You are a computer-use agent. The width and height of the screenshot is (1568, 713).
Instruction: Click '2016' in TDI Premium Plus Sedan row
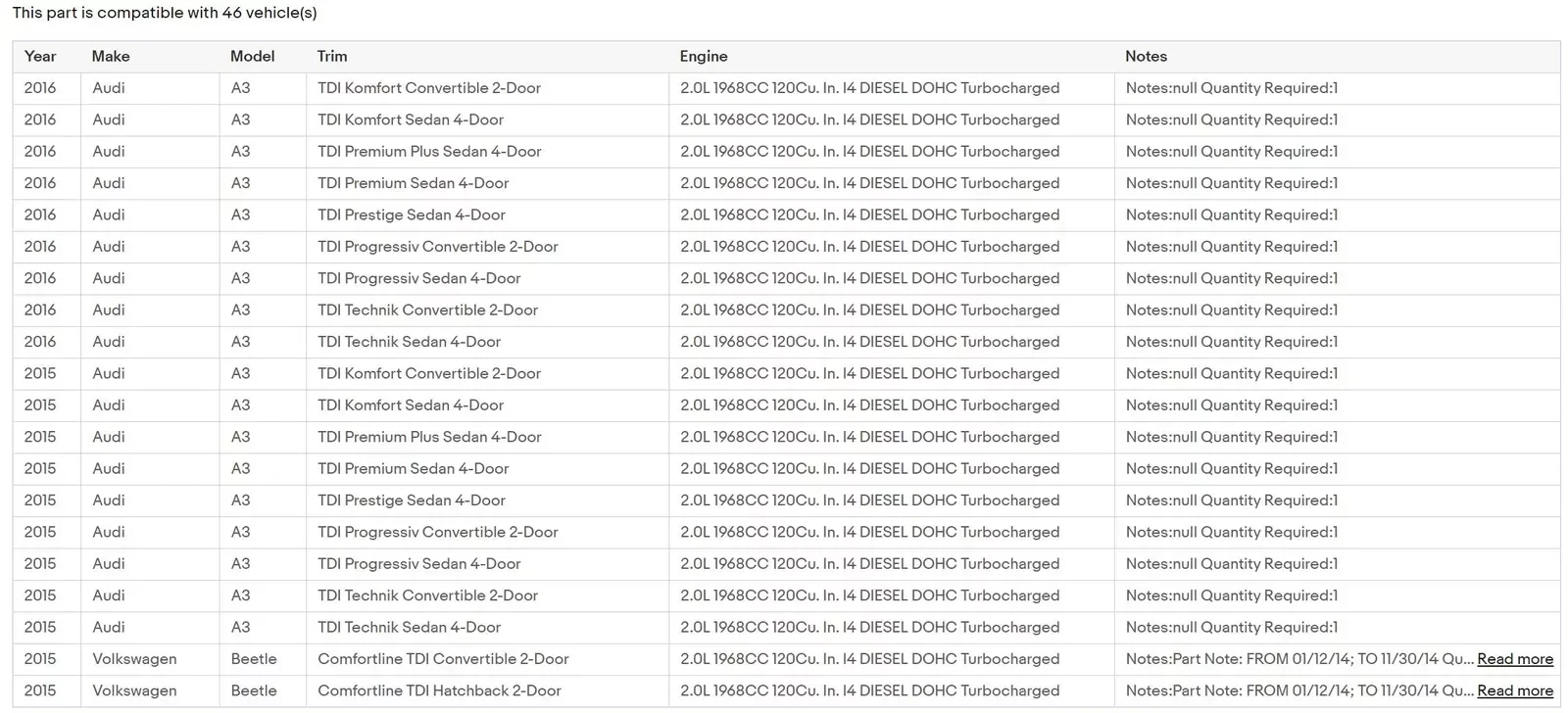[x=40, y=151]
